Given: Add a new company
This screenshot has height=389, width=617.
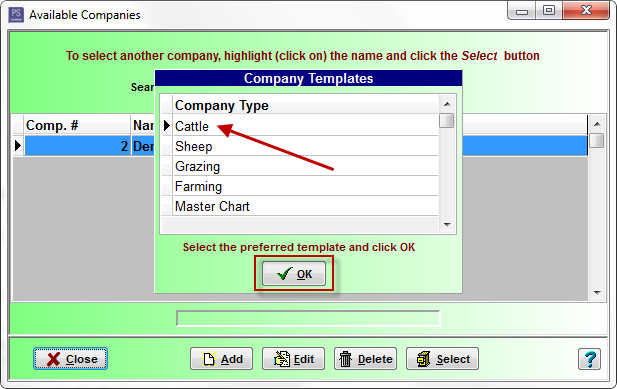Looking at the screenshot, I should pos(221,359).
